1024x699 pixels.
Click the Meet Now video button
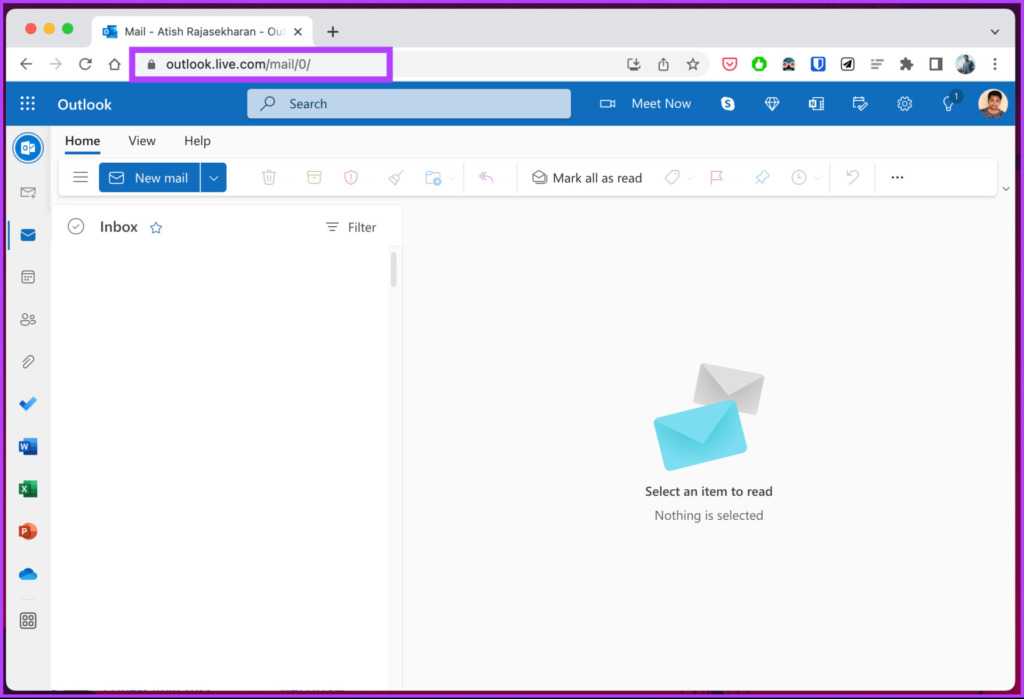645,104
